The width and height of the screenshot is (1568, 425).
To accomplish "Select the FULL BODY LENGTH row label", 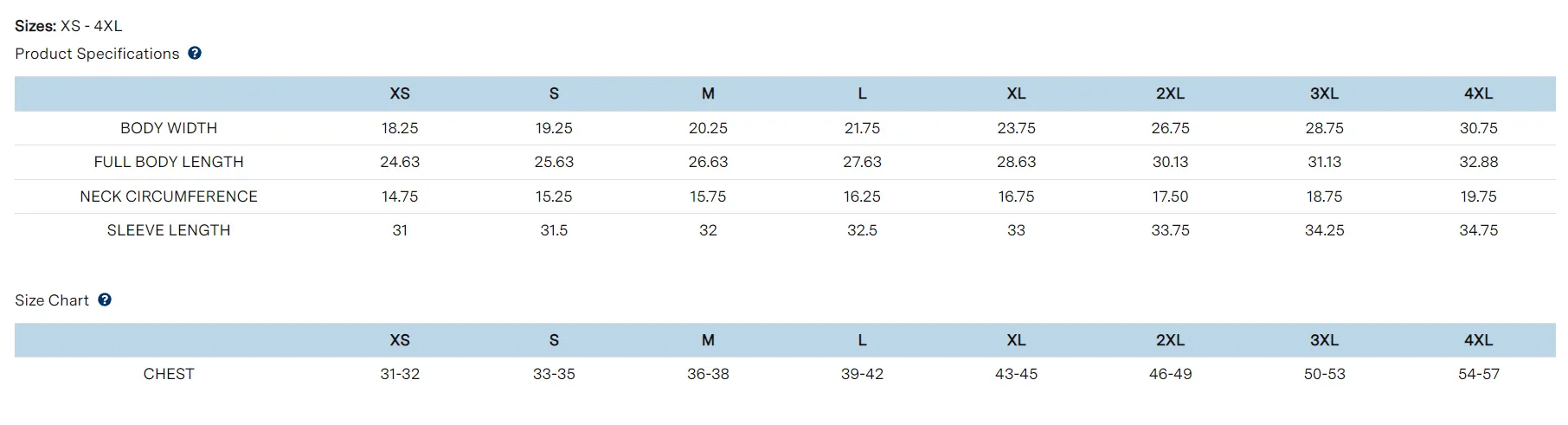I will click(x=169, y=162).
